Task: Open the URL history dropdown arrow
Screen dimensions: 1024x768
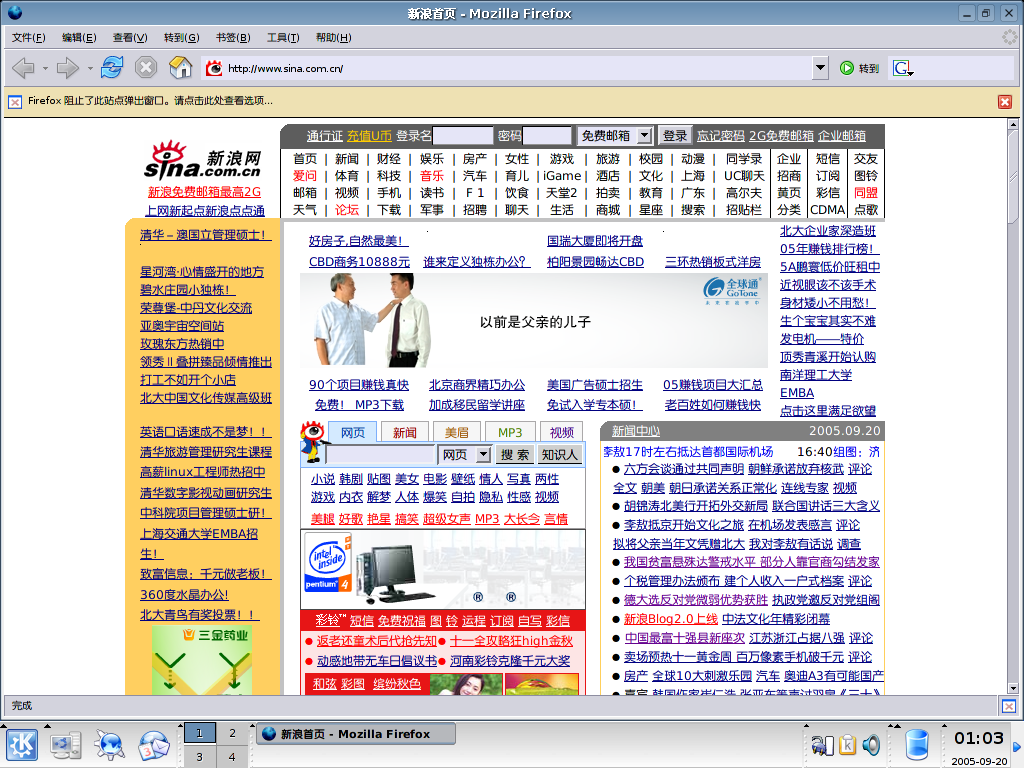Action: 820,68
